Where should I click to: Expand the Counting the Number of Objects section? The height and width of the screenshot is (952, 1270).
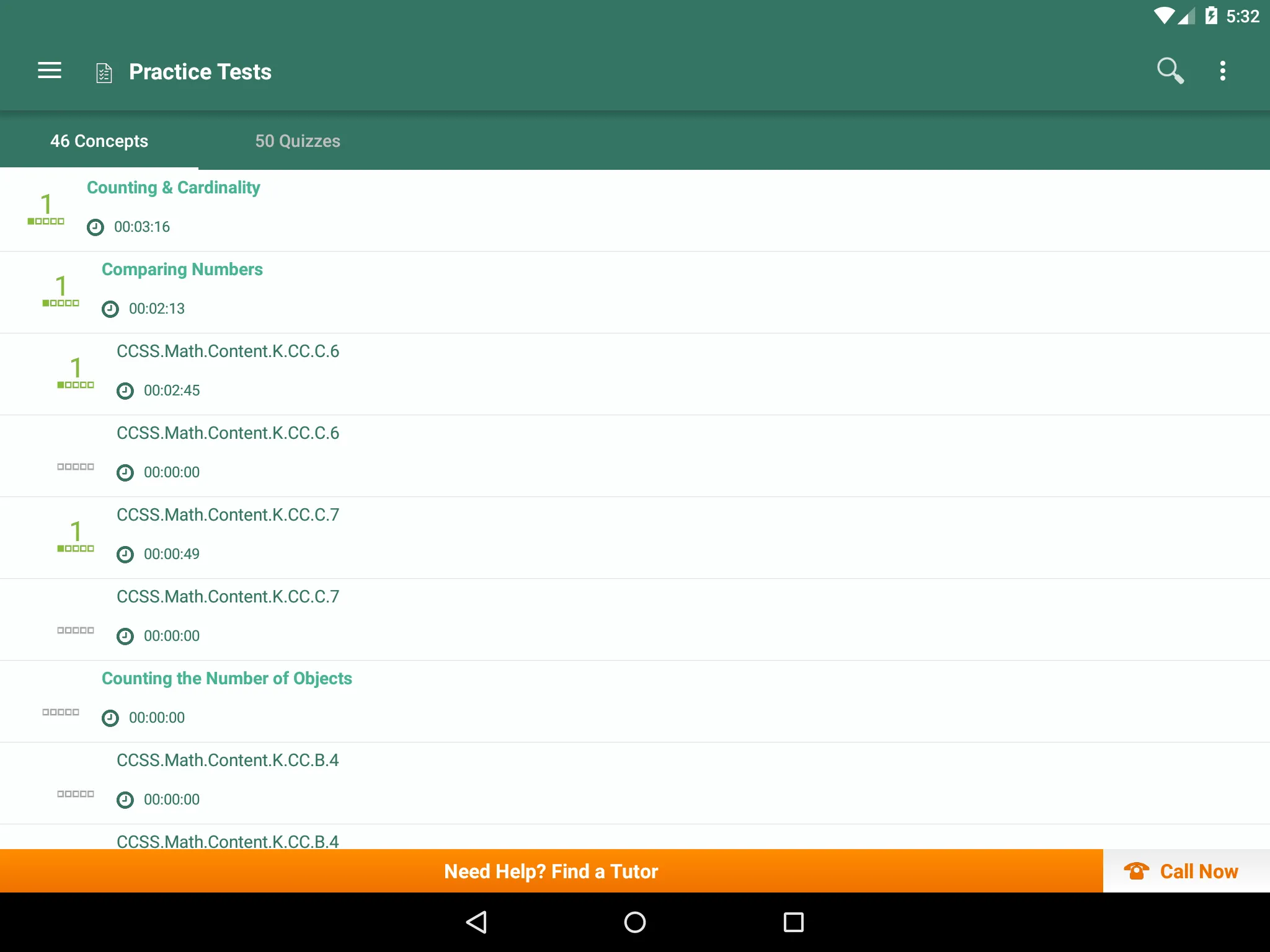pos(226,678)
